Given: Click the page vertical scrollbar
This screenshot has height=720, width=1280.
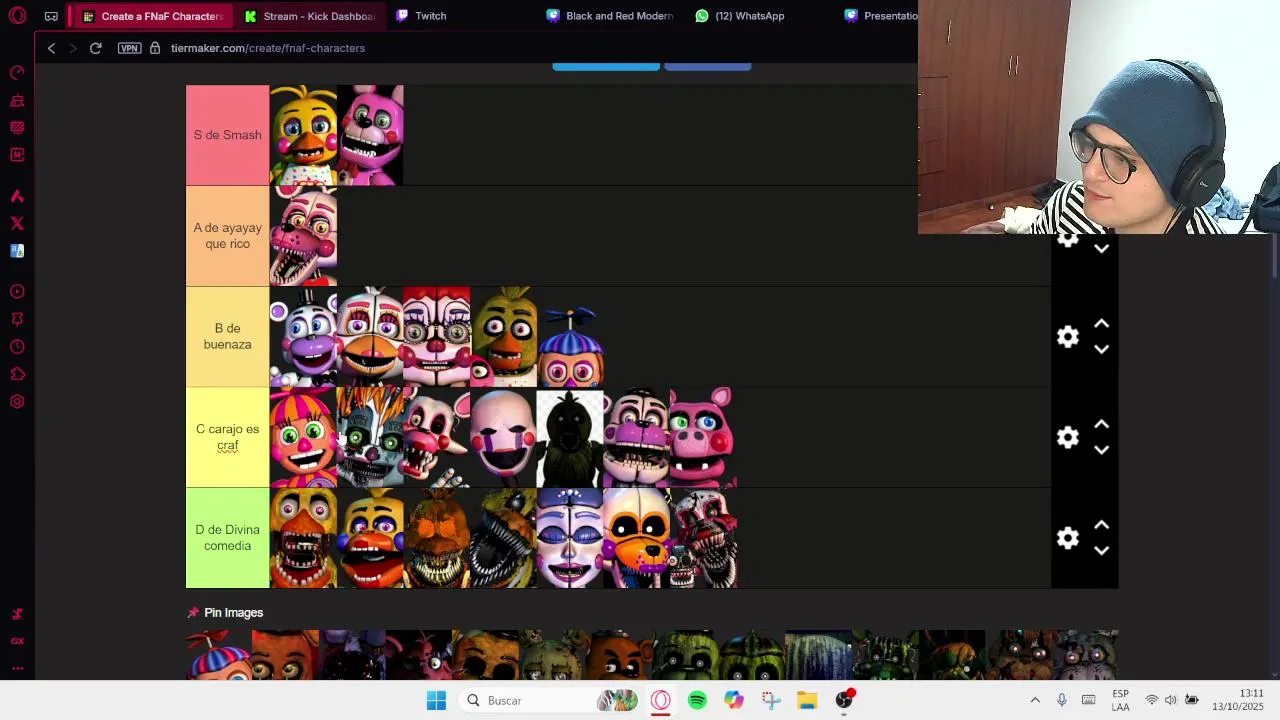Looking at the screenshot, I should click(1274, 255).
